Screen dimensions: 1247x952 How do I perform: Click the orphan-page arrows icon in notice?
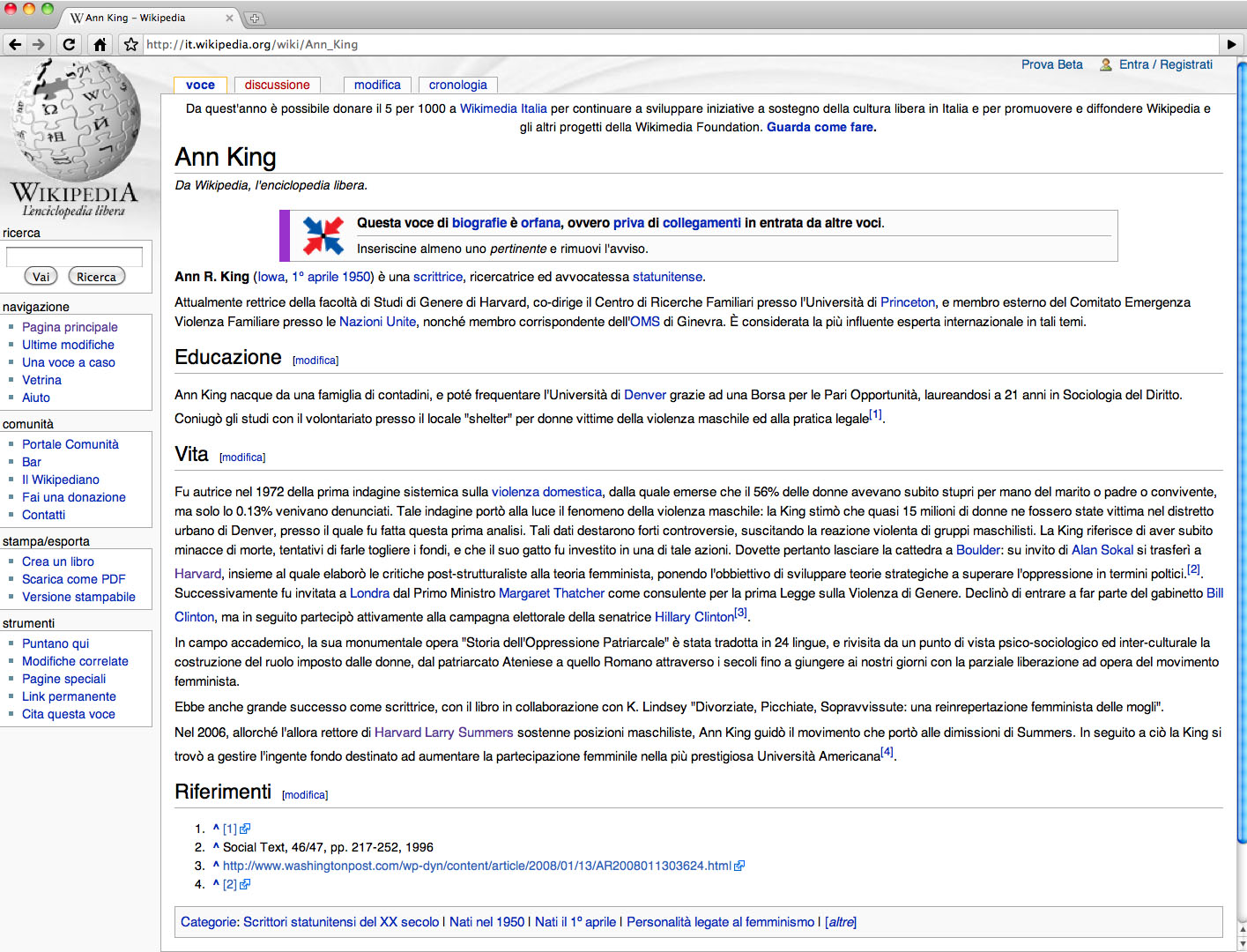323,235
